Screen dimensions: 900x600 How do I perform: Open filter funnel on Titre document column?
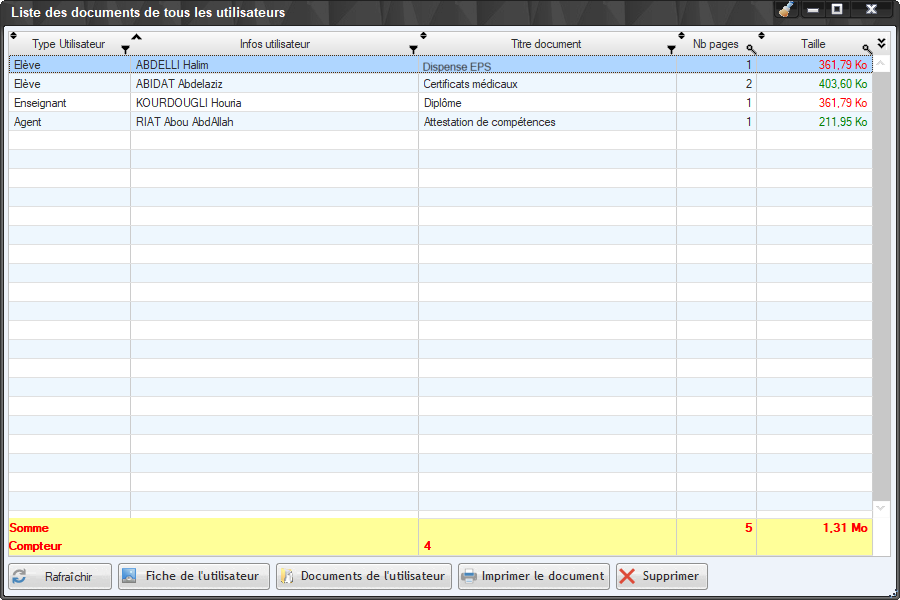click(671, 49)
